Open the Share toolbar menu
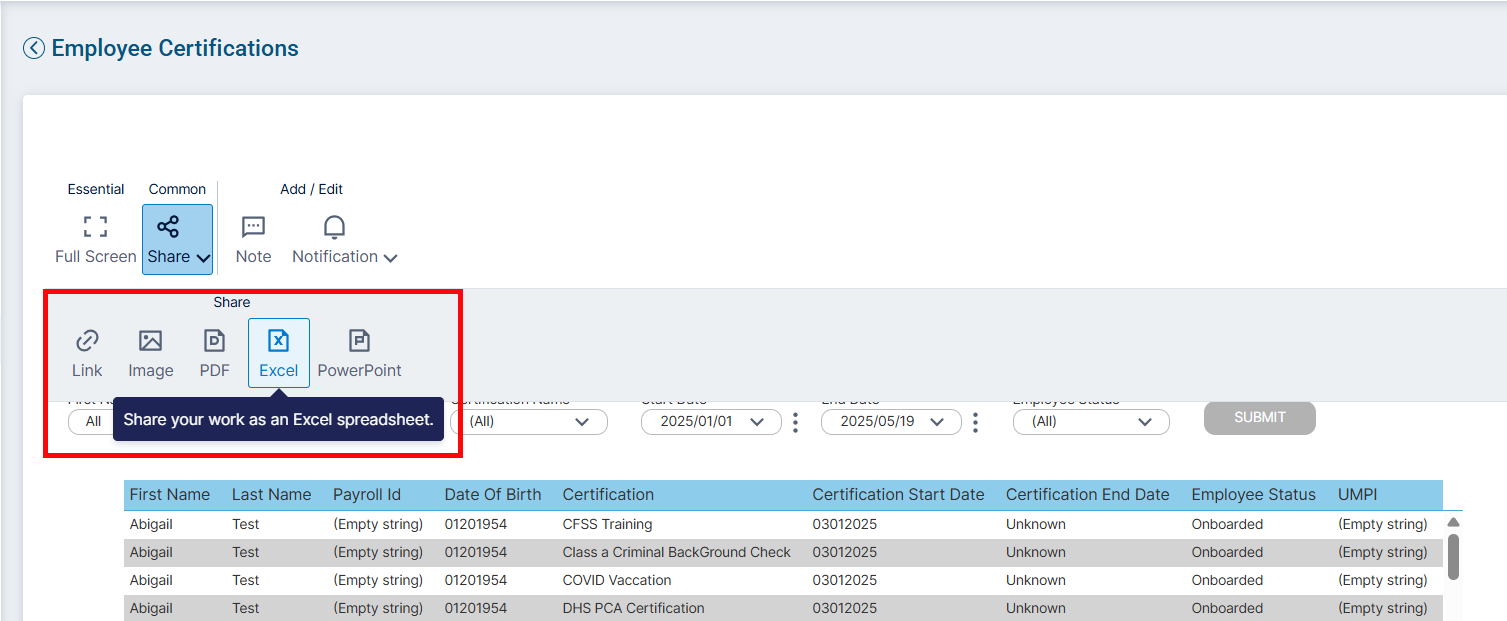Viewport: 1507px width, 621px height. [177, 239]
